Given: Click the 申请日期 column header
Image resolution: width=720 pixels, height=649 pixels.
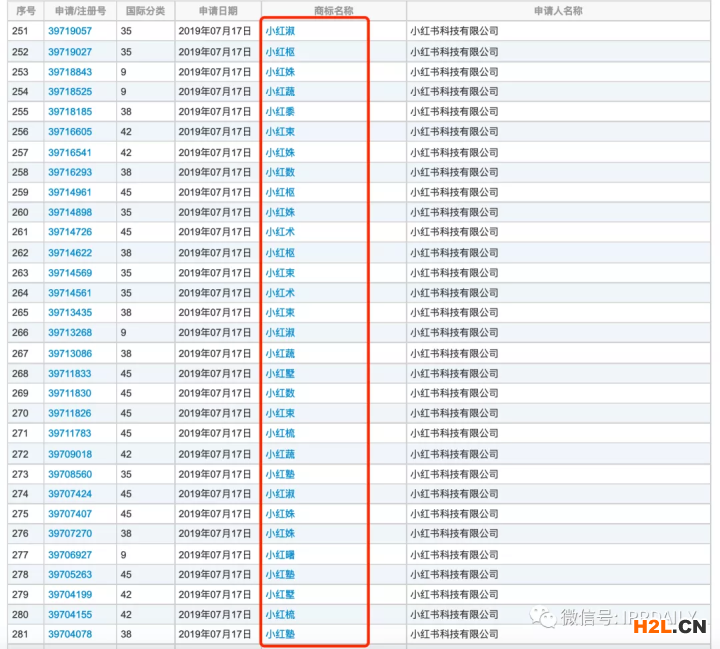Looking at the screenshot, I should [218, 11].
